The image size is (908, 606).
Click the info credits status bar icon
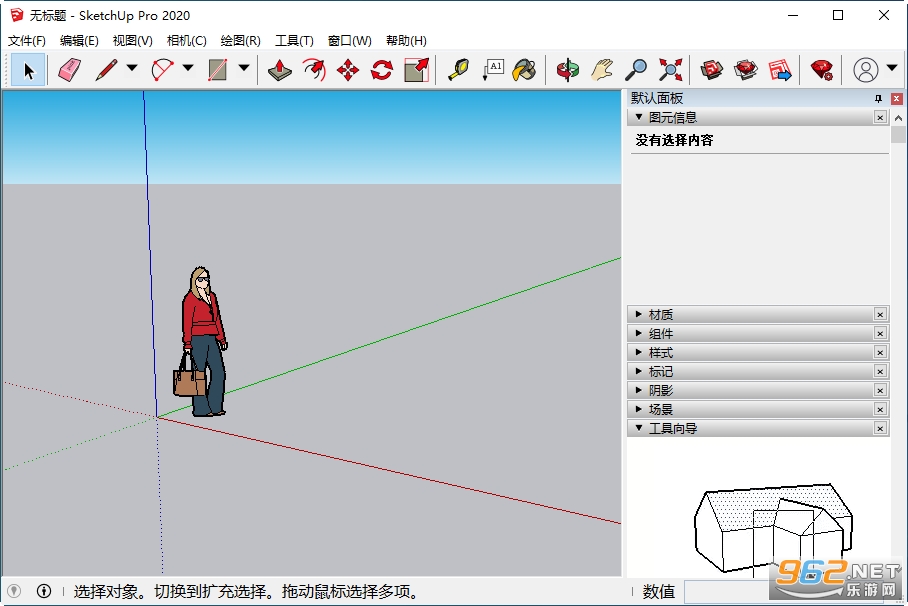pos(44,591)
